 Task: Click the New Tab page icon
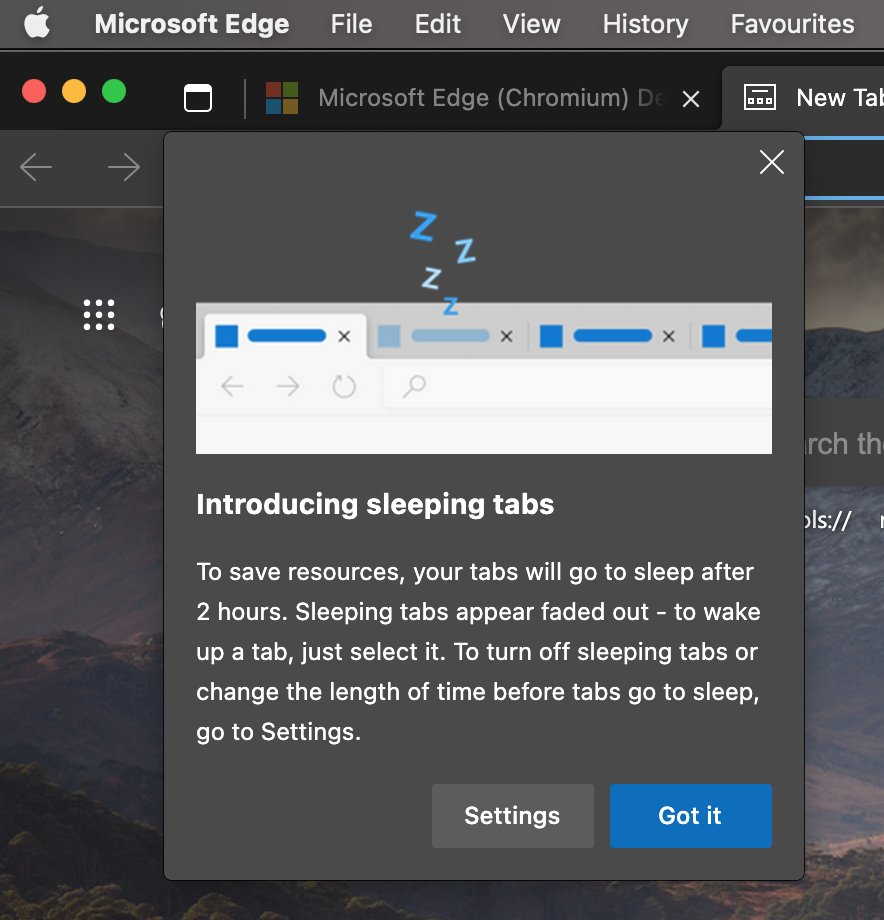click(760, 97)
